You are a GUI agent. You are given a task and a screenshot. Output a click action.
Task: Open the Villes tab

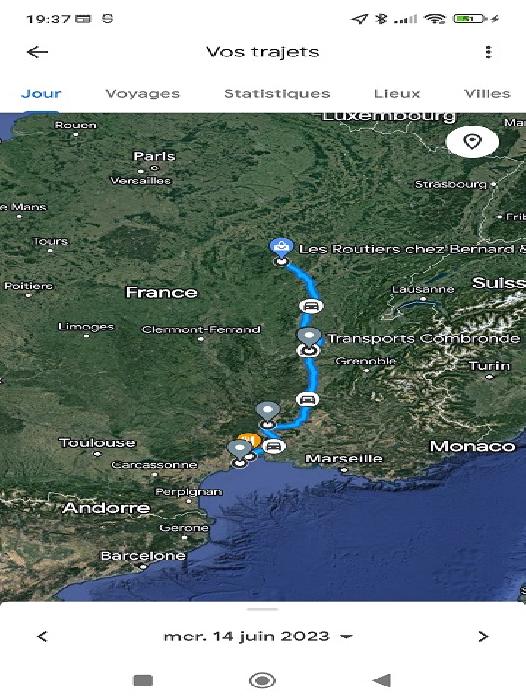coord(487,94)
